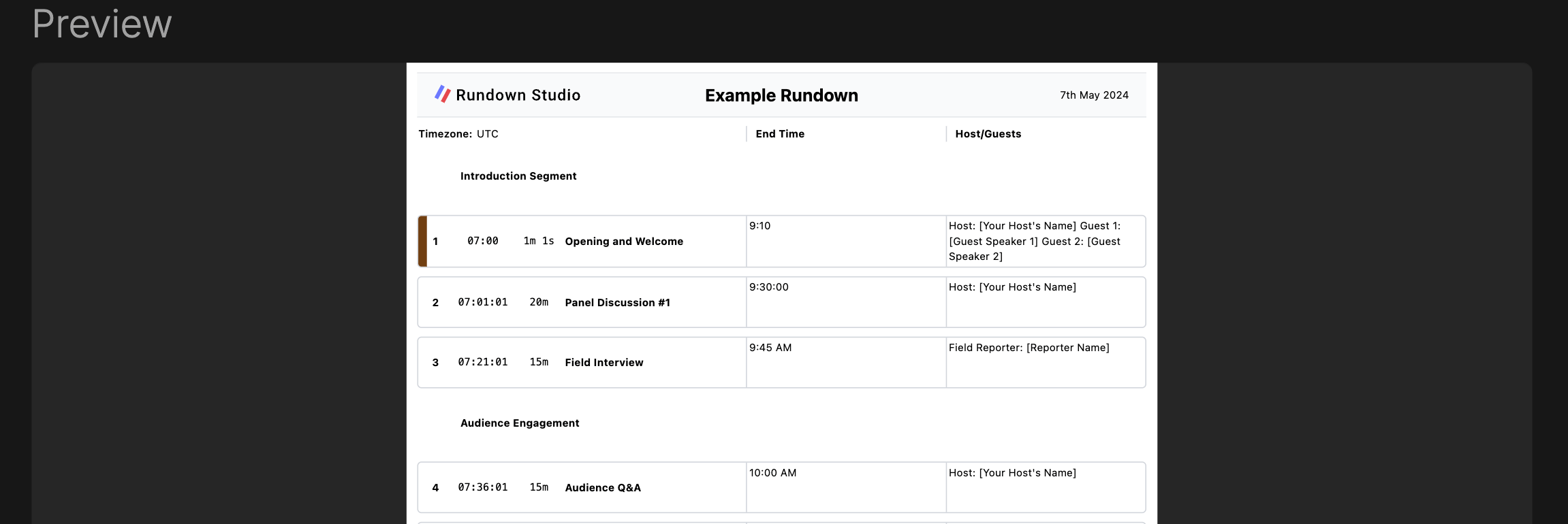The width and height of the screenshot is (1568, 524).
Task: Click cue number 4
Action: pyautogui.click(x=435, y=488)
